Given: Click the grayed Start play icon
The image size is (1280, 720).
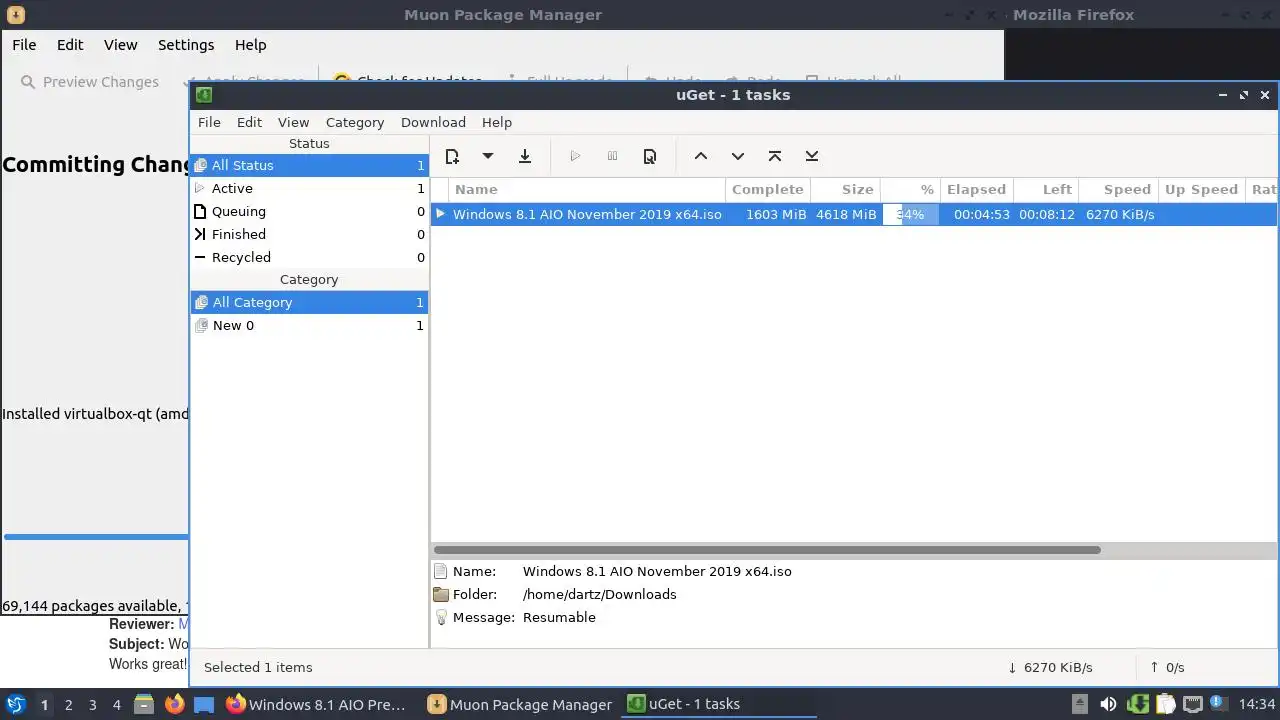Looking at the screenshot, I should [x=575, y=156].
